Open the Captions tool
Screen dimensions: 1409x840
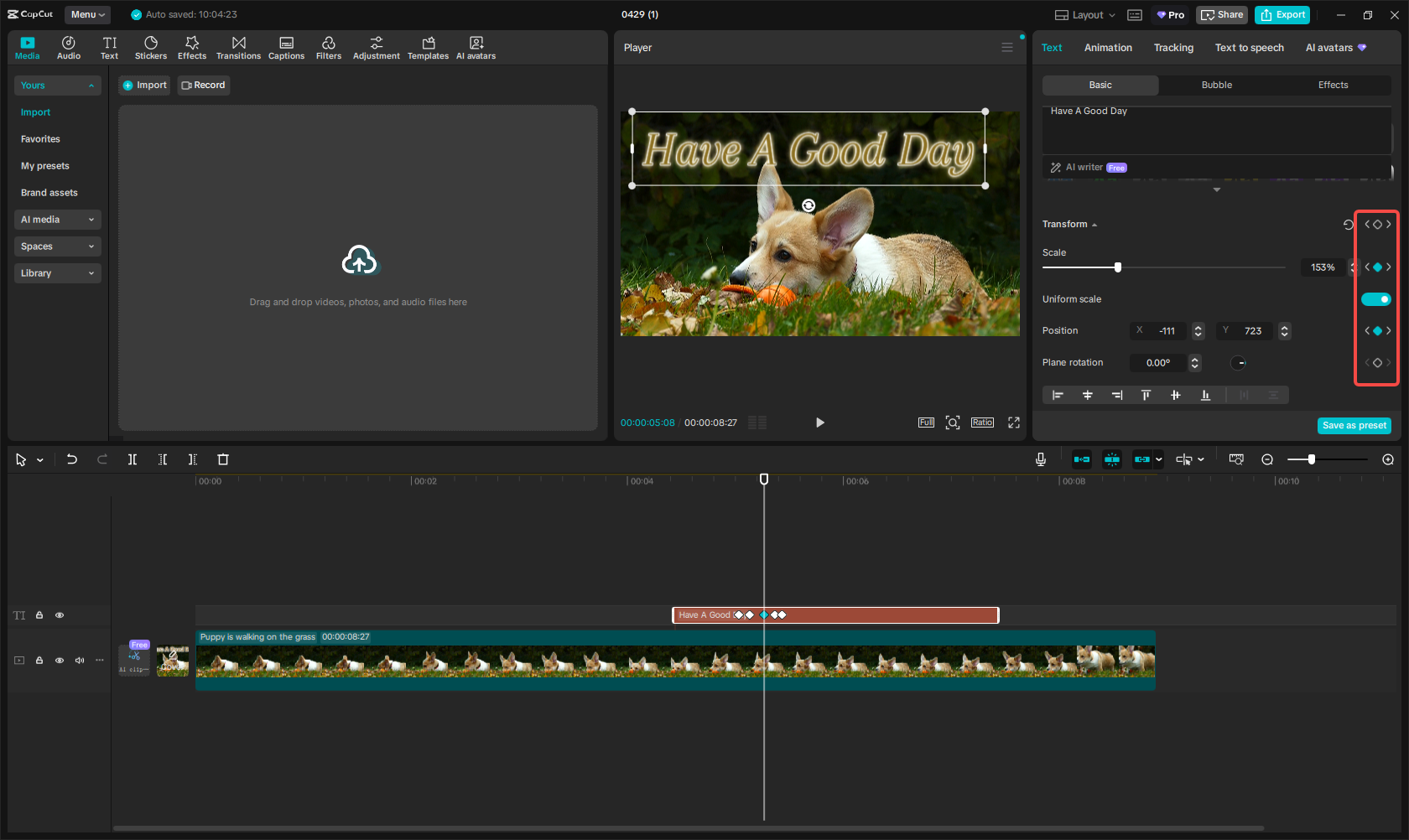[286, 47]
